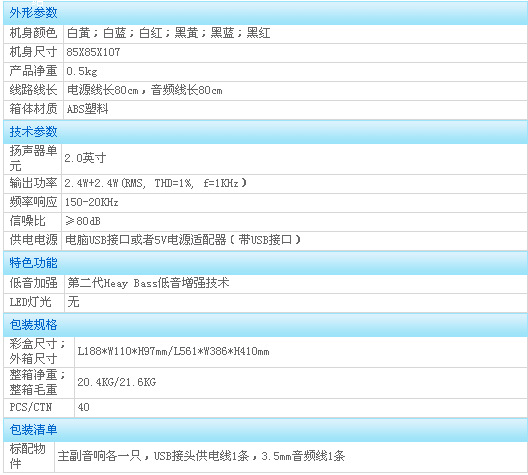Viewport: 528px width, 475px height.
Task: Select the 频率响应 label
Action: pos(33,202)
